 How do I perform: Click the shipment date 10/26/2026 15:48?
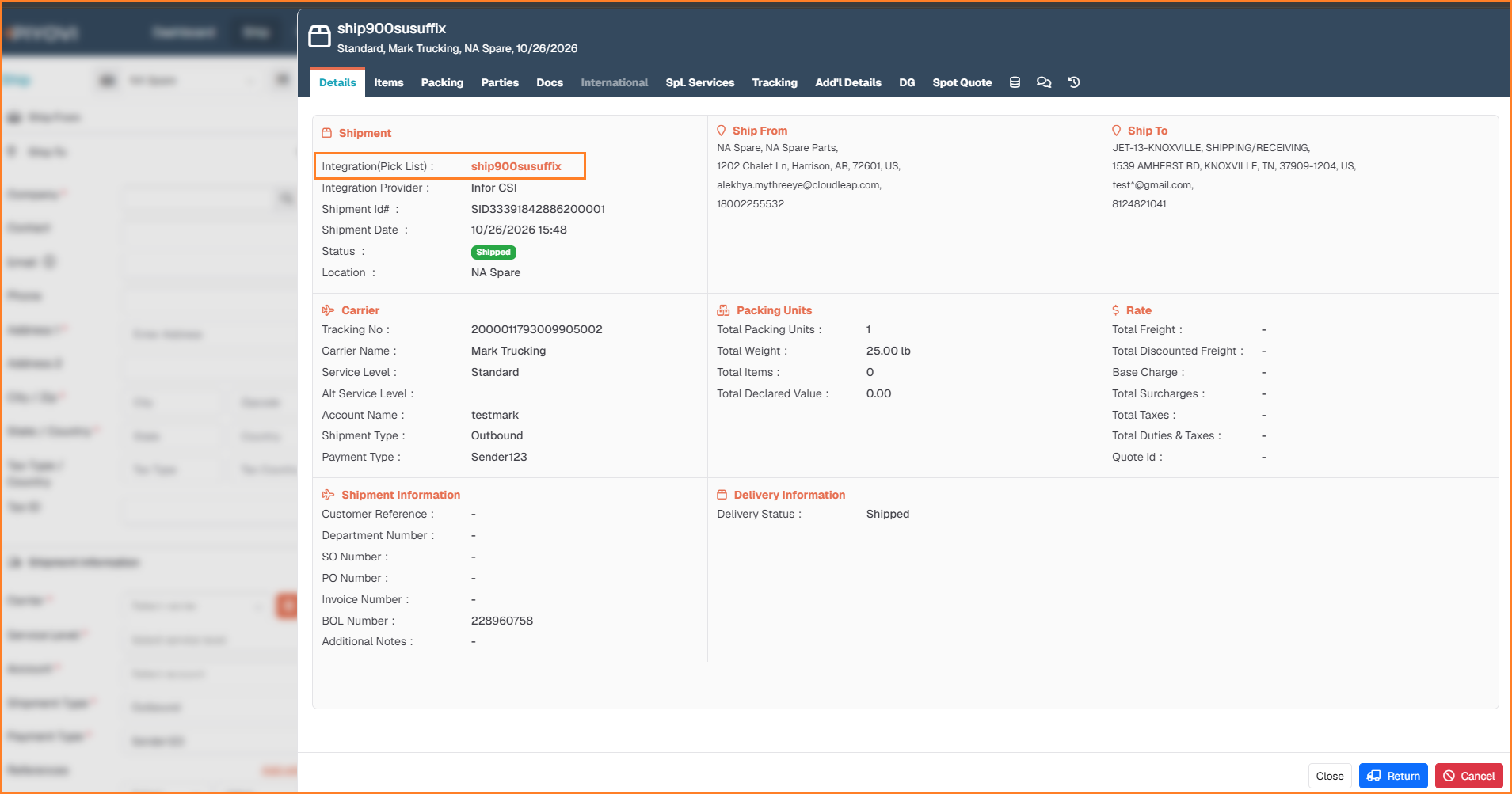[x=519, y=230]
